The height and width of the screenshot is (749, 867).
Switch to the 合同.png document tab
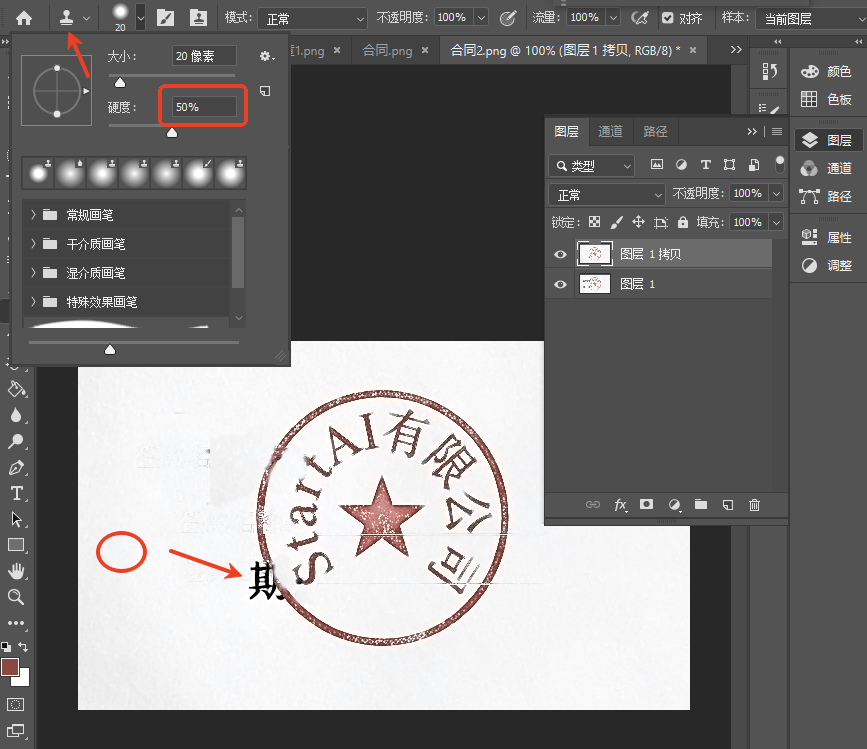pyautogui.click(x=387, y=51)
